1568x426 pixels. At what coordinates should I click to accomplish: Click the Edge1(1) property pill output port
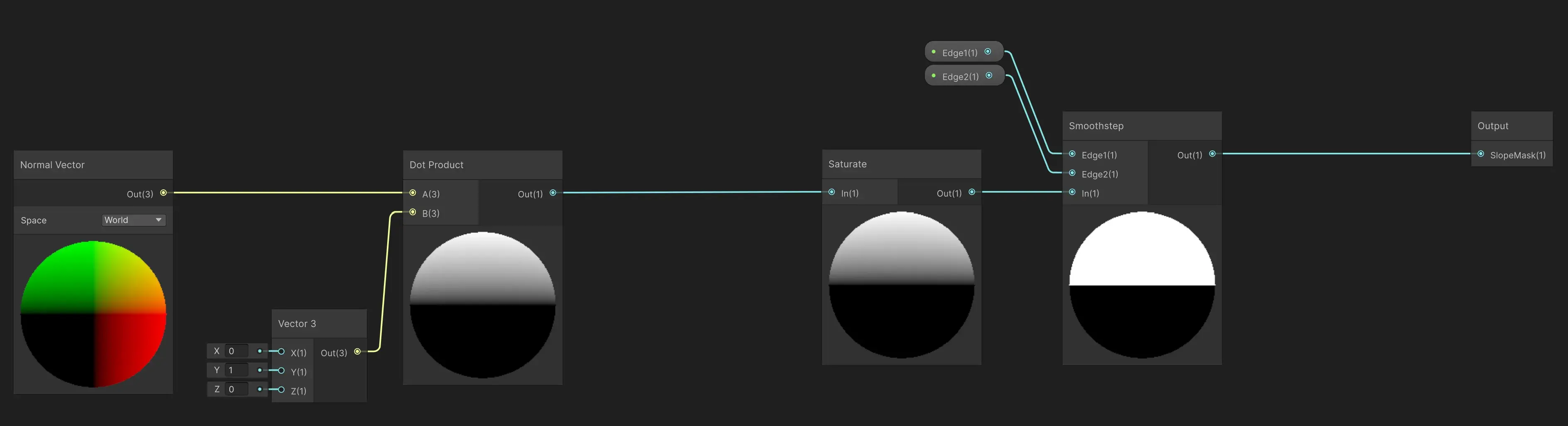pyautogui.click(x=988, y=52)
